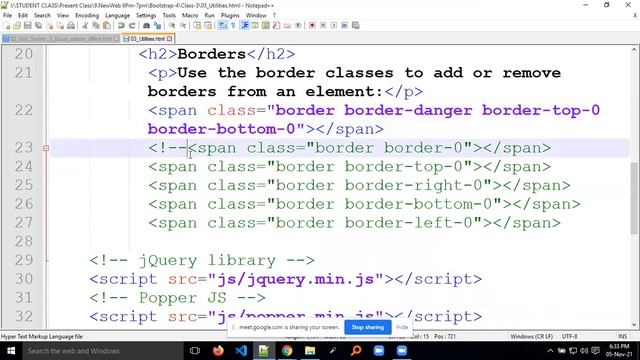Toggle synchronized vertical scrolling
640x360 pixels.
coord(198,25)
